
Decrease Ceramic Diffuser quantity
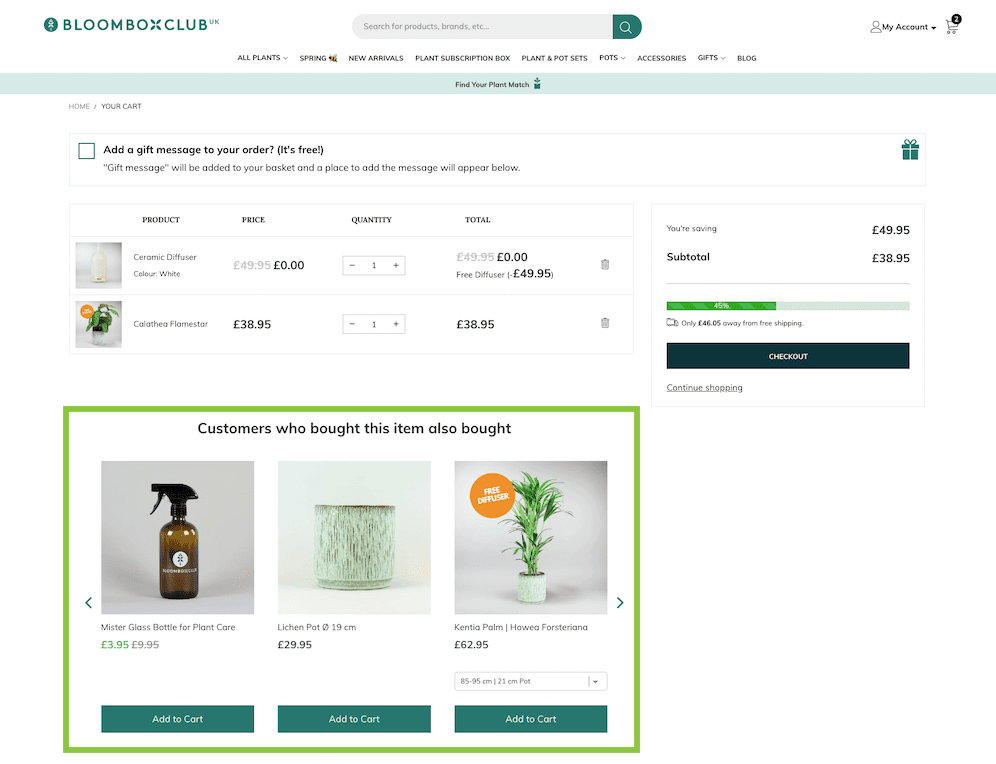[x=353, y=265]
